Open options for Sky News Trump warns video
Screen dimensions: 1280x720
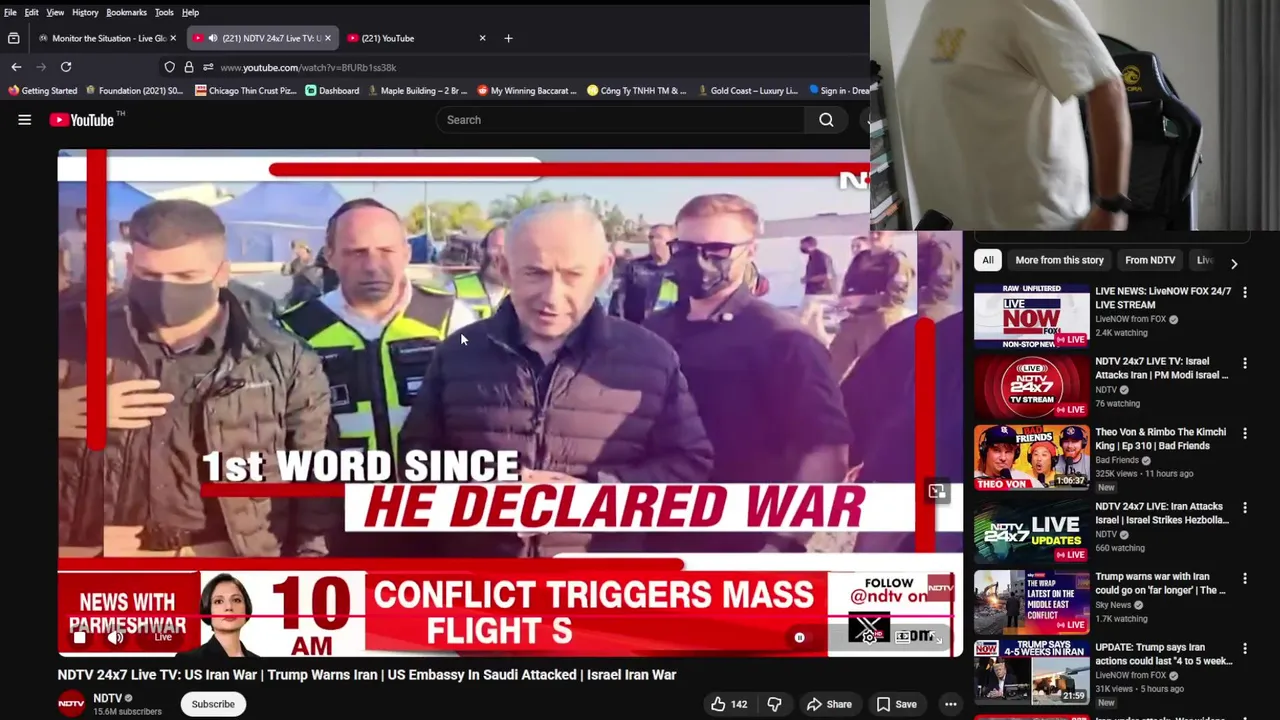1245,578
